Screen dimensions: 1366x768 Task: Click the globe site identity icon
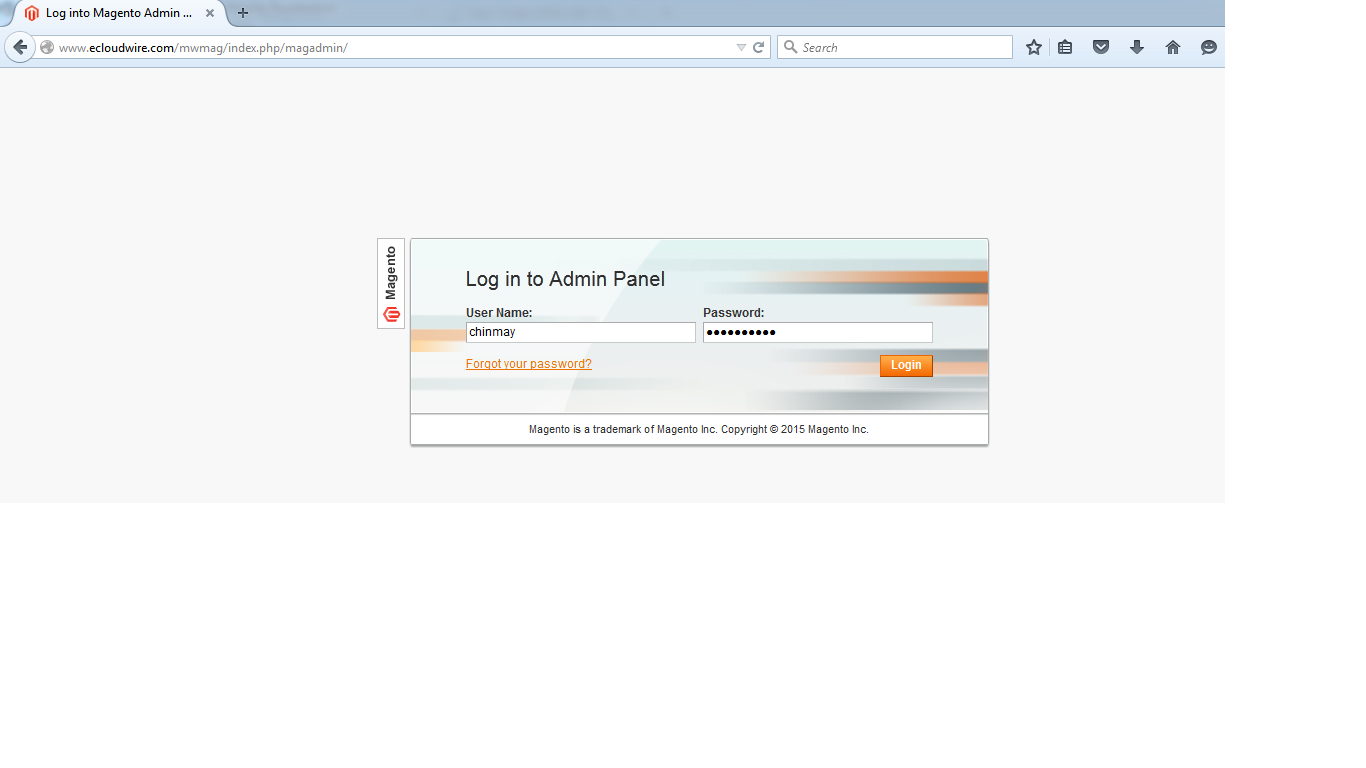(x=47, y=47)
